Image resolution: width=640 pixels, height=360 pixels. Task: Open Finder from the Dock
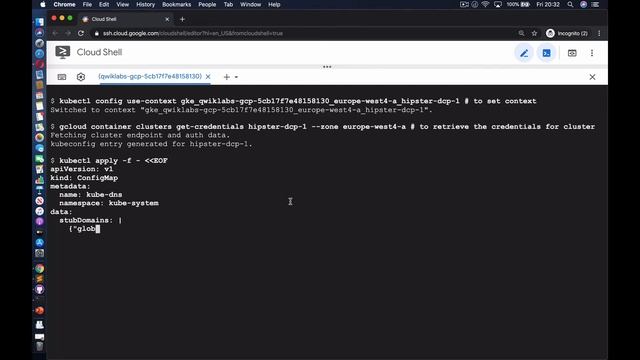40,22
